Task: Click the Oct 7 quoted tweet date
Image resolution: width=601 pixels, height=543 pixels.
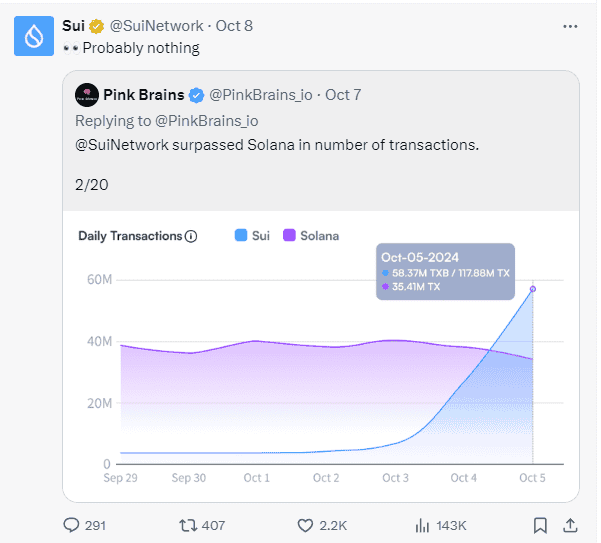Action: click(343, 95)
